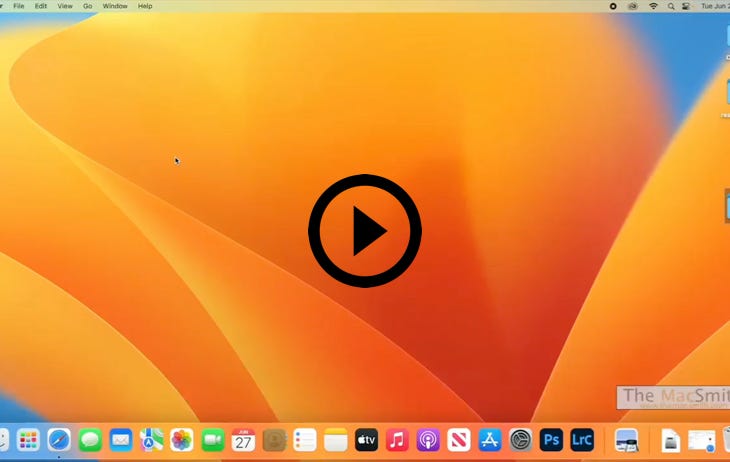Click the screen recording status icon

tap(613, 6)
